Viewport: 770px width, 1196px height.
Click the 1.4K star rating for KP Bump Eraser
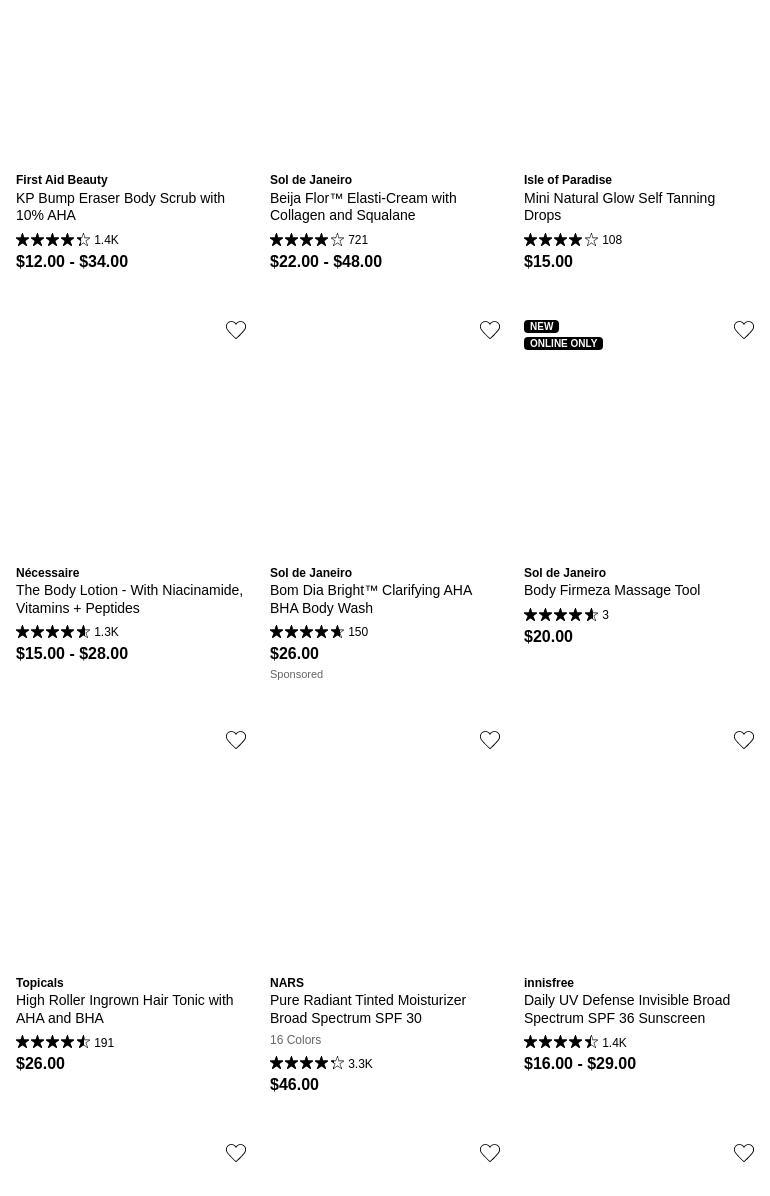tap(67, 240)
